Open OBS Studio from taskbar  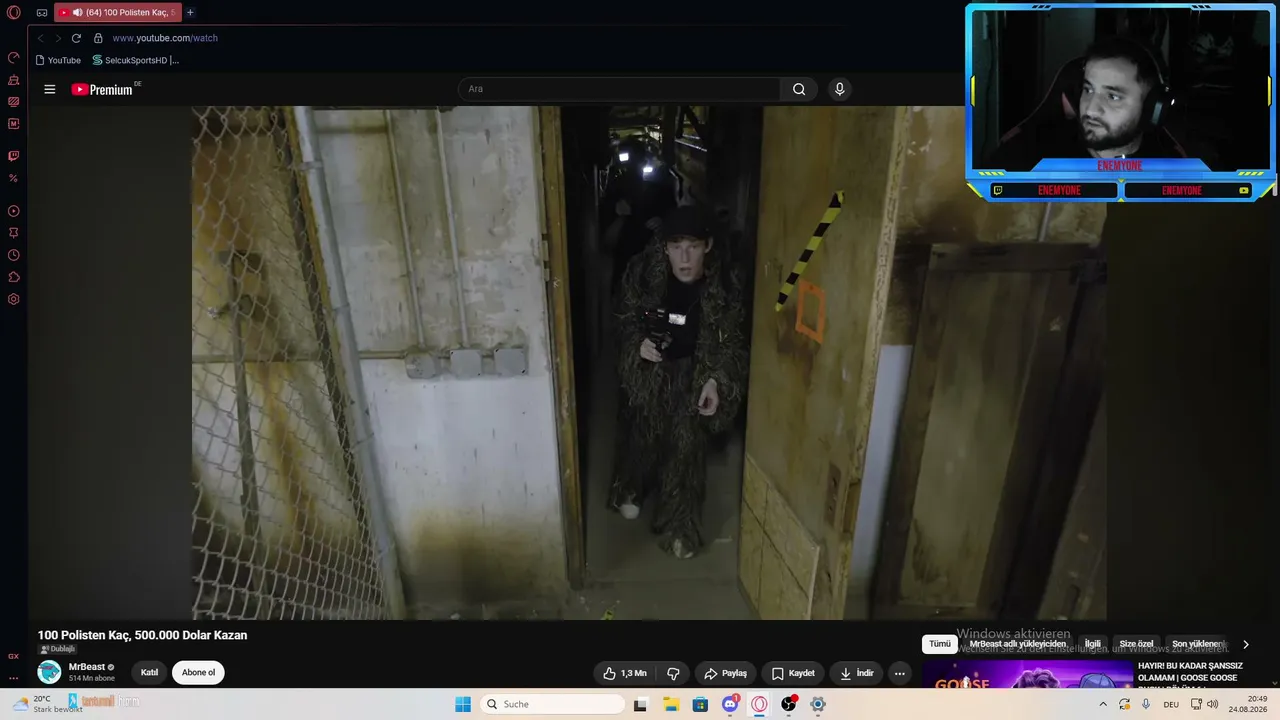pyautogui.click(x=789, y=704)
